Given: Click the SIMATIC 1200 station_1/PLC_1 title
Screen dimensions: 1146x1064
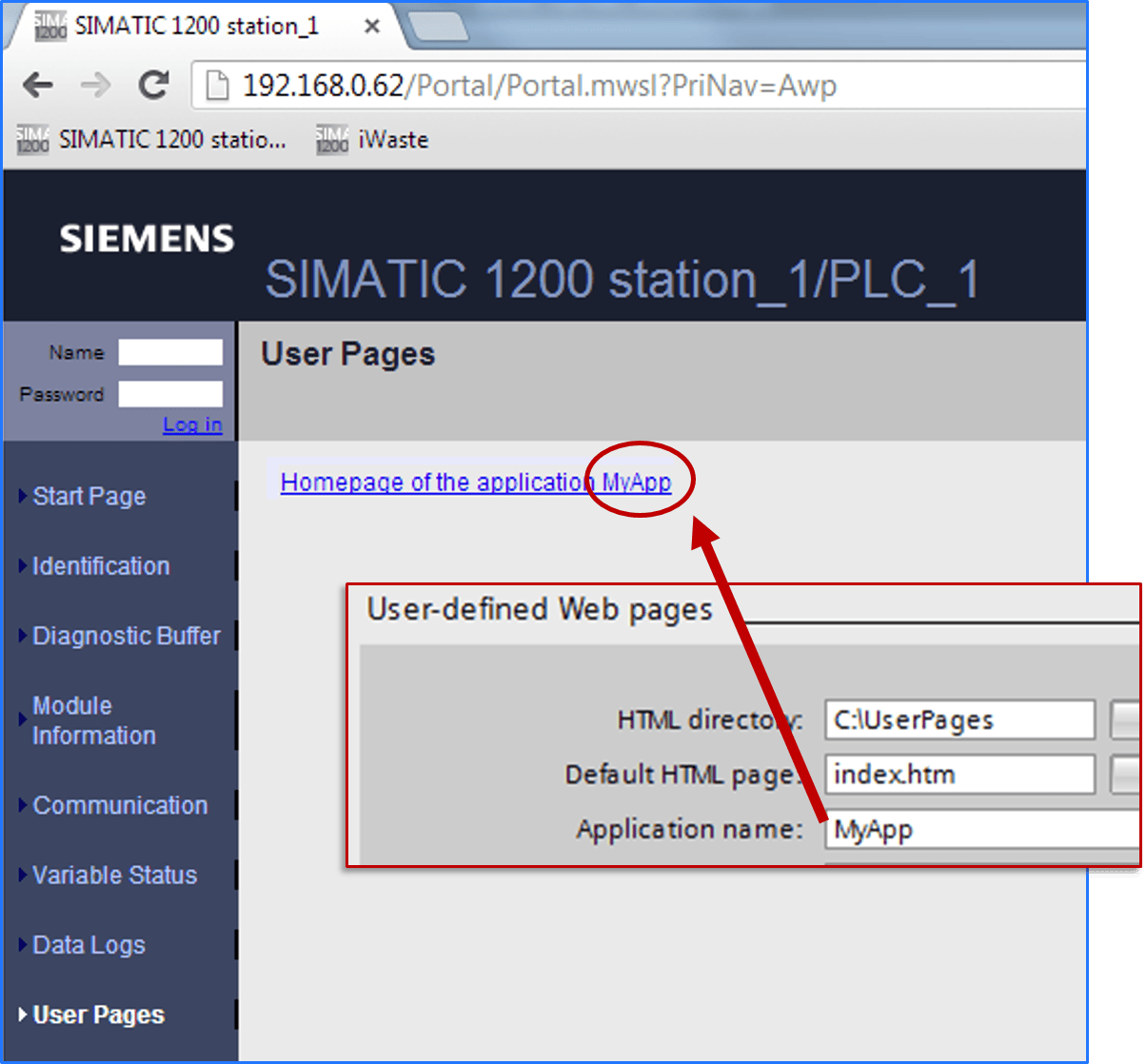Looking at the screenshot, I should [622, 280].
